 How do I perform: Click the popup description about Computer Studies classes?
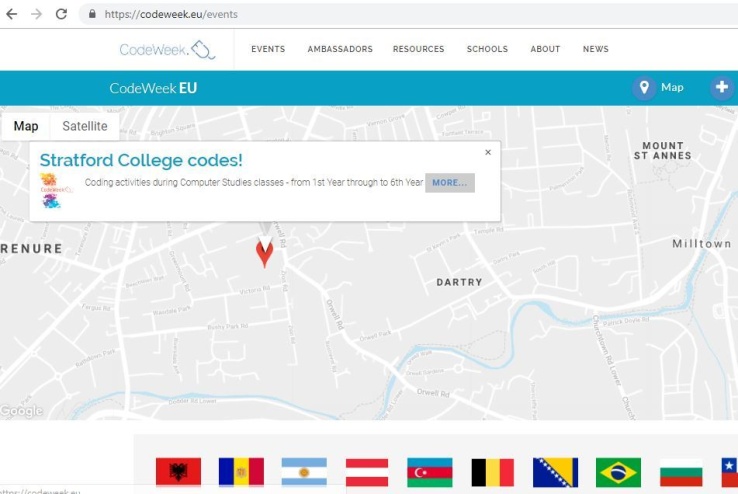(x=254, y=183)
